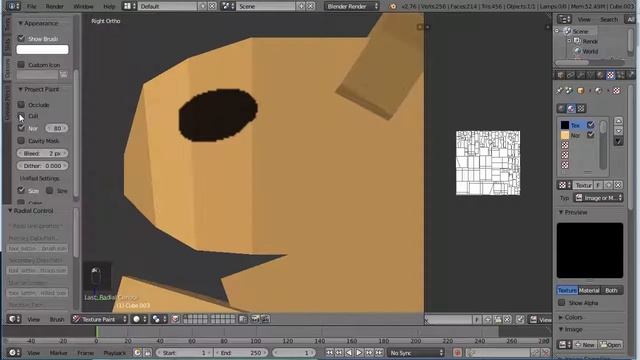Click the pivot point selector icon
The image size is (640, 360).
tap(158, 319)
